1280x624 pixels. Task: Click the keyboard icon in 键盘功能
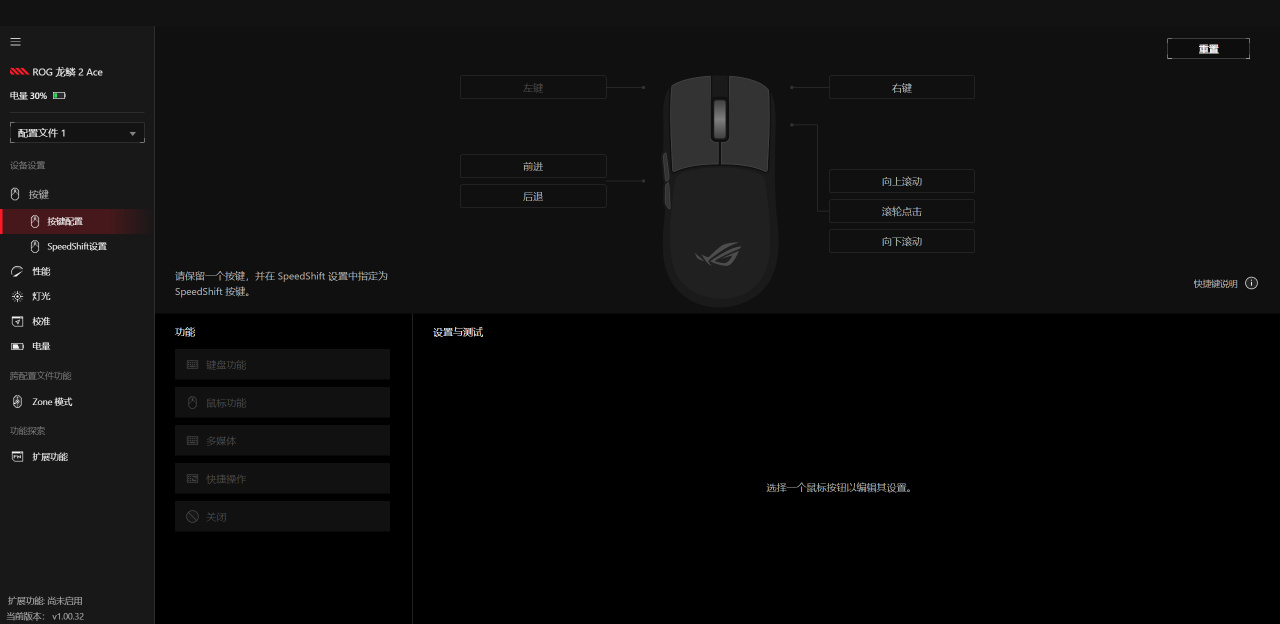193,364
